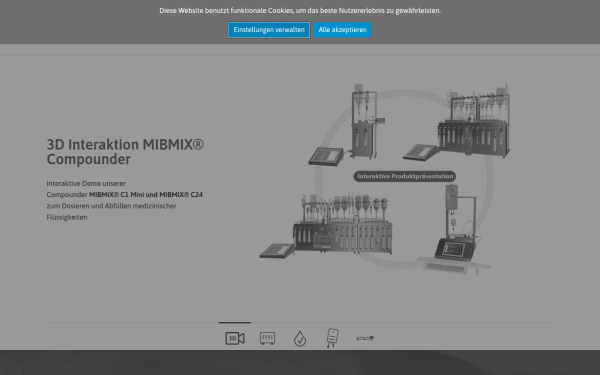Select the tubing connector slide icon

click(365, 338)
